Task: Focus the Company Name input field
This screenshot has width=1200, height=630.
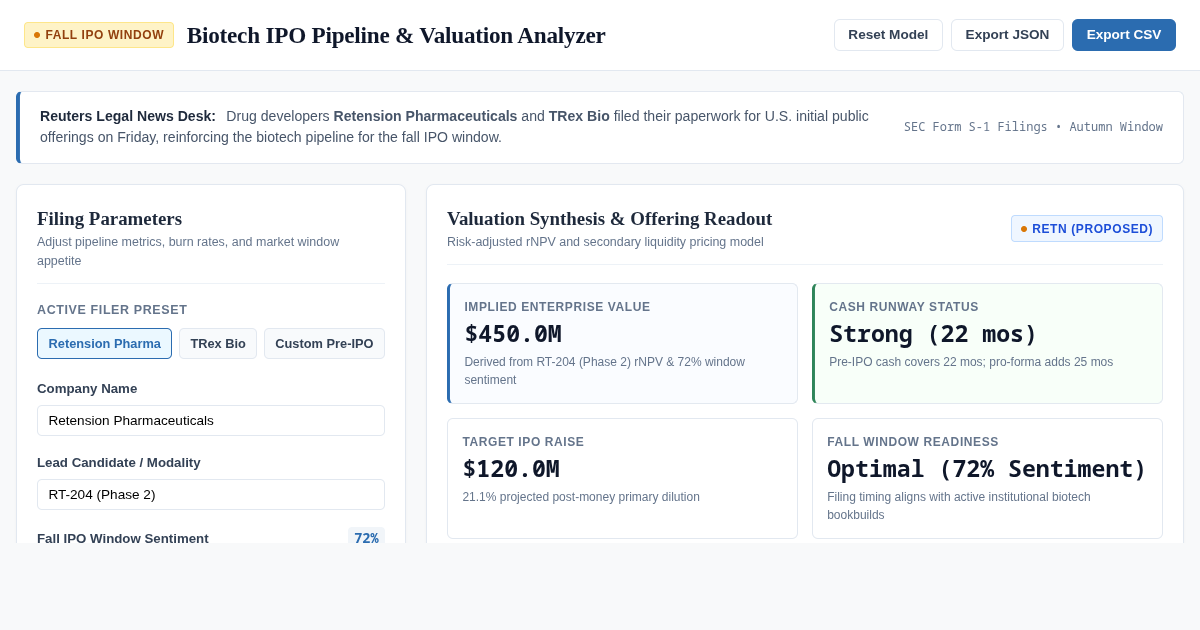Action: [x=211, y=421]
